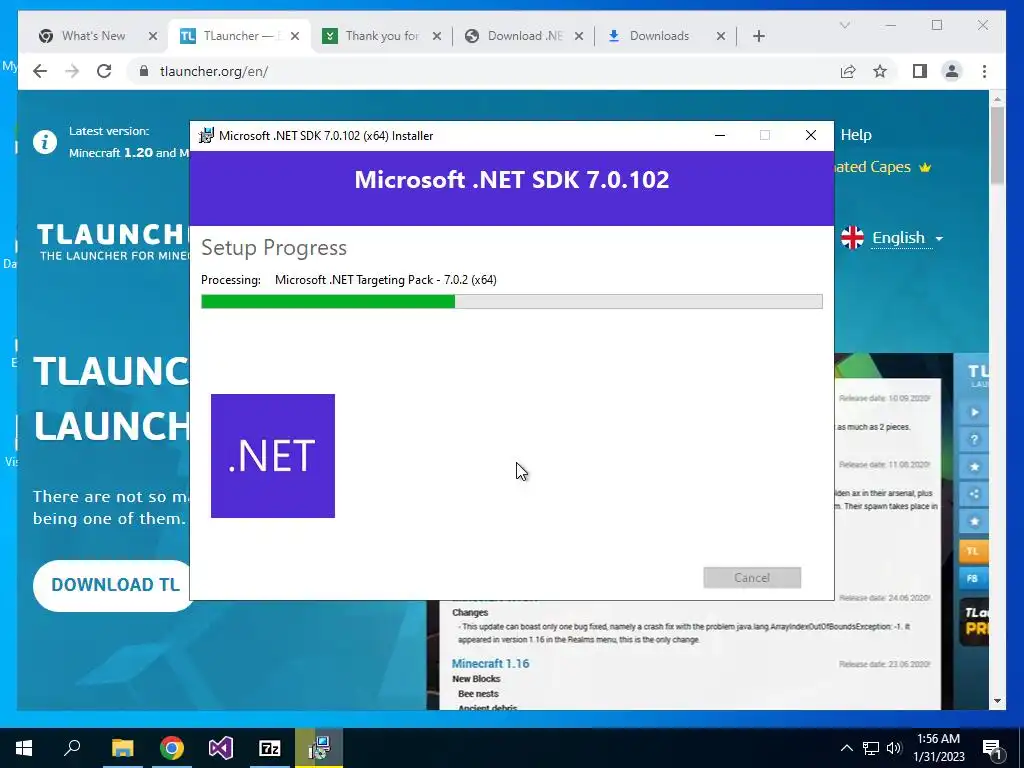Close the What's New tab
This screenshot has height=768, width=1024.
coord(153,36)
